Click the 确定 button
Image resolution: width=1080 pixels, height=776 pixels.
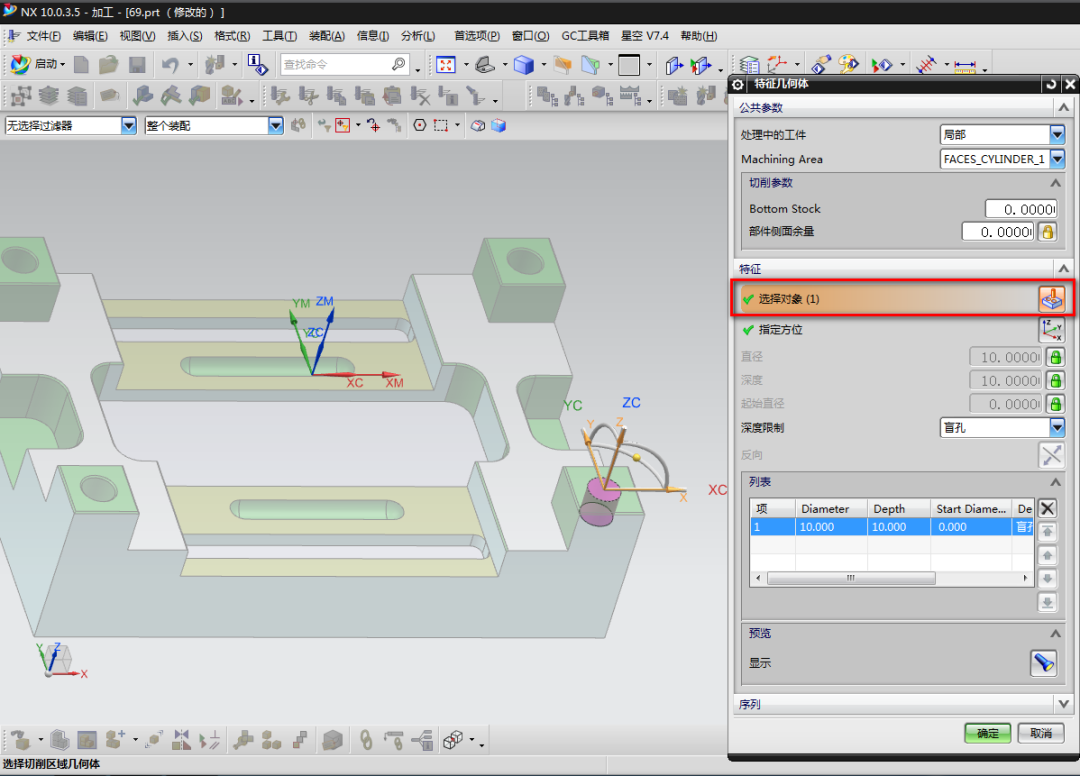tap(987, 733)
